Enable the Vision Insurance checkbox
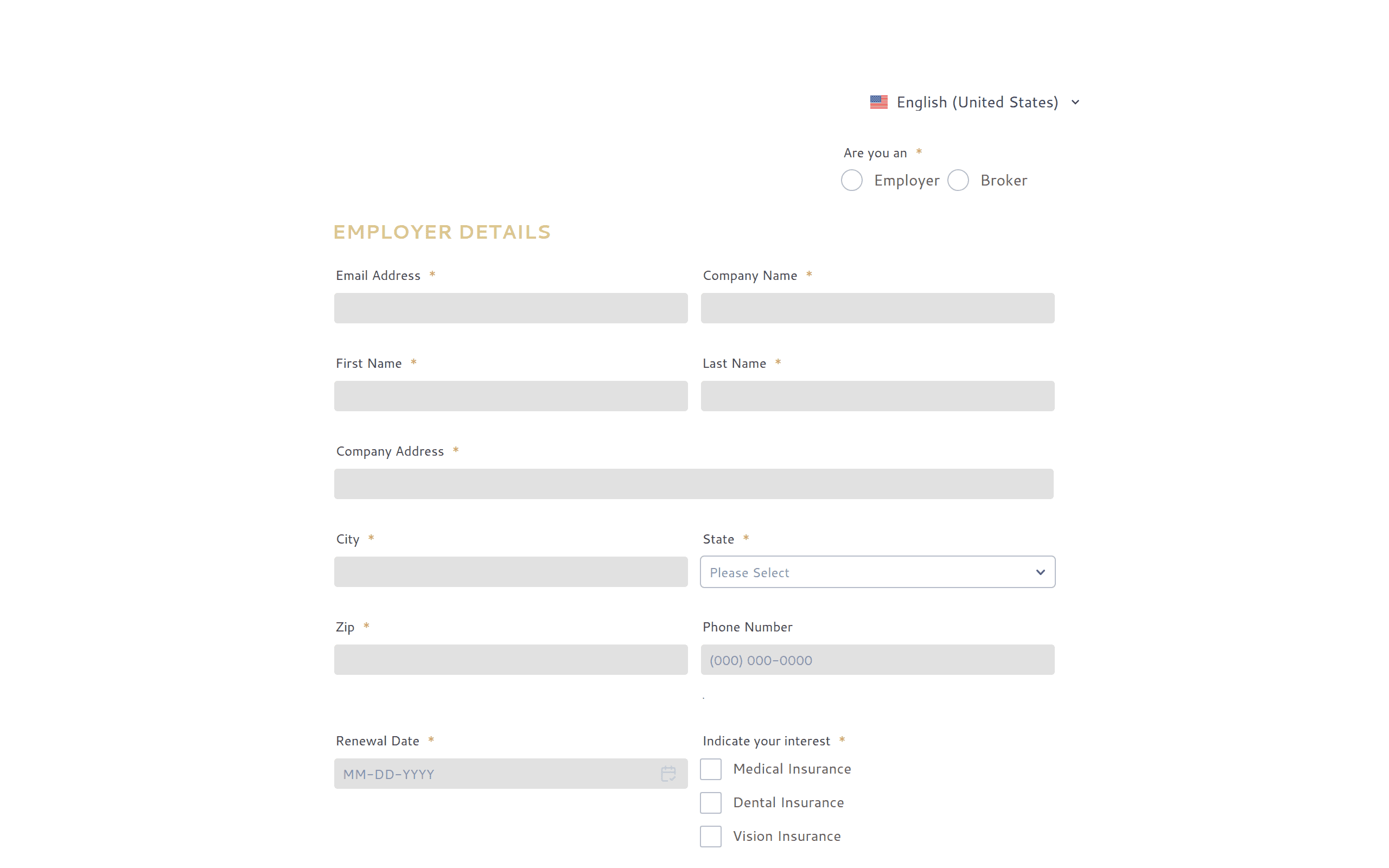This screenshot has width=1389, height=868. point(711,837)
